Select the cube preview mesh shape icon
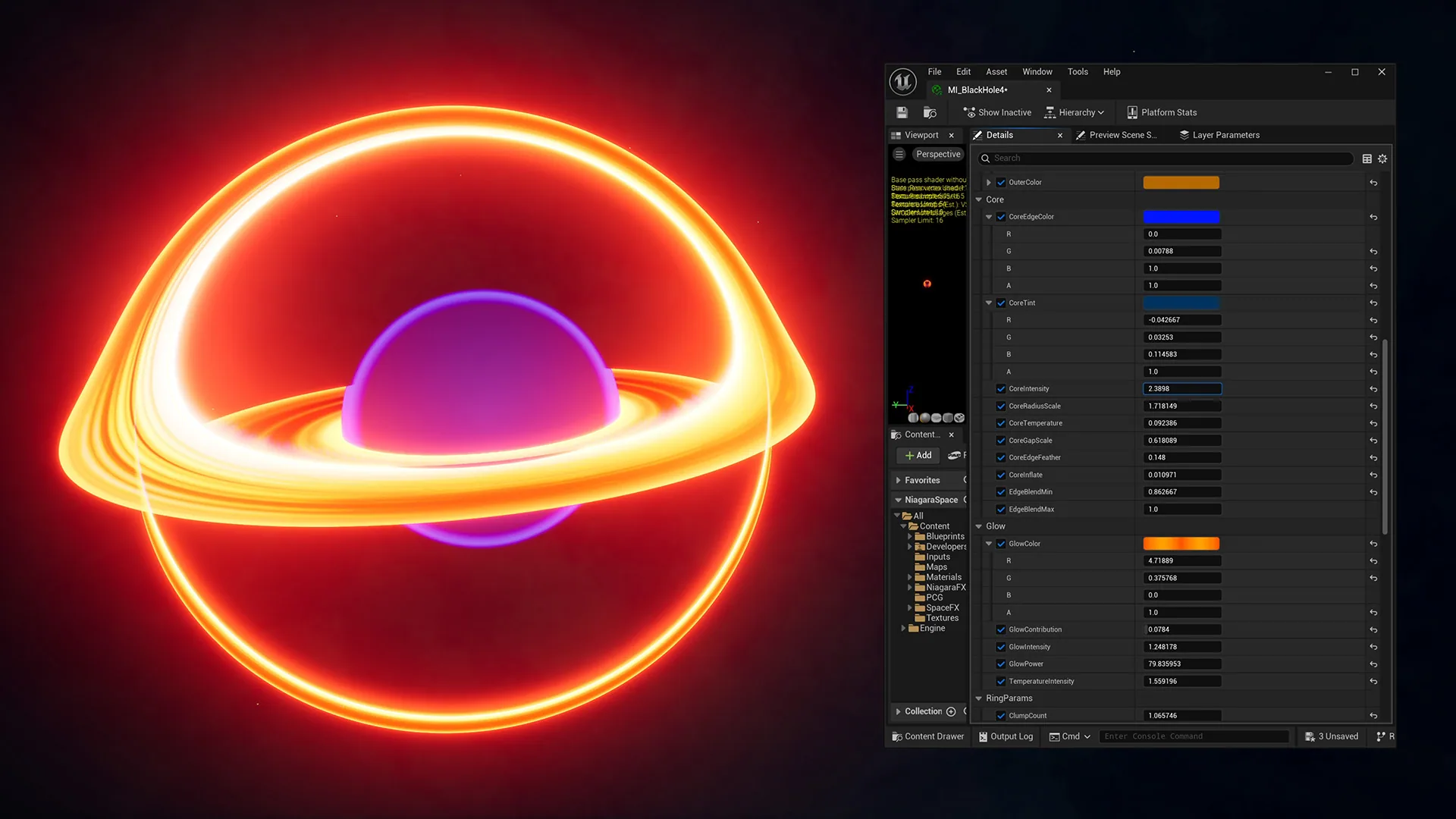This screenshot has height=819, width=1456. 948,418
